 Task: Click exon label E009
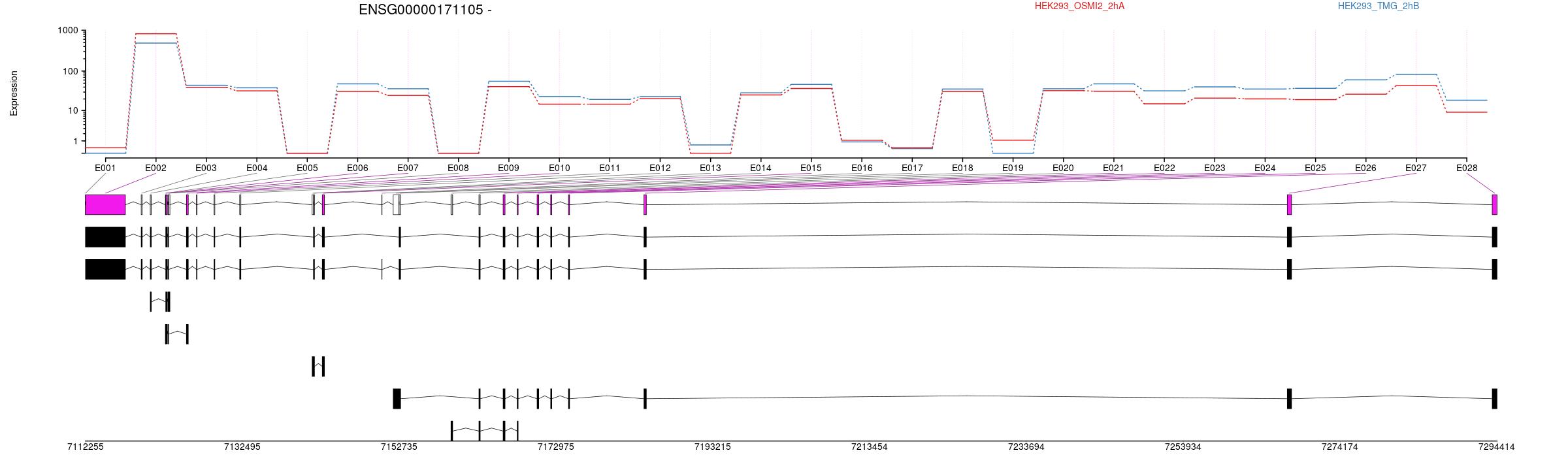[x=508, y=168]
